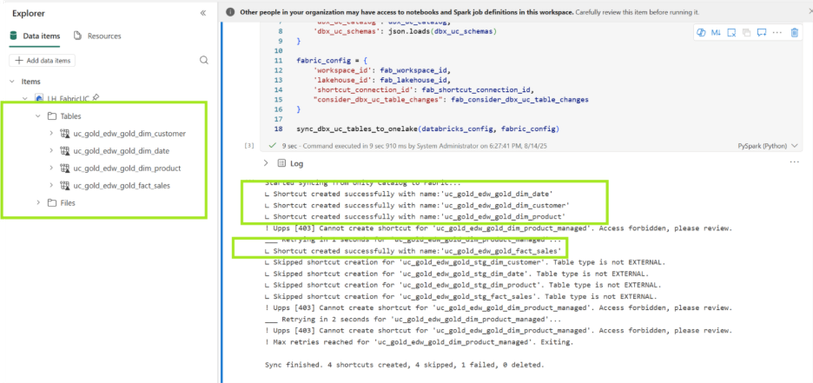Select the Tables folder label

pyautogui.click(x=71, y=116)
